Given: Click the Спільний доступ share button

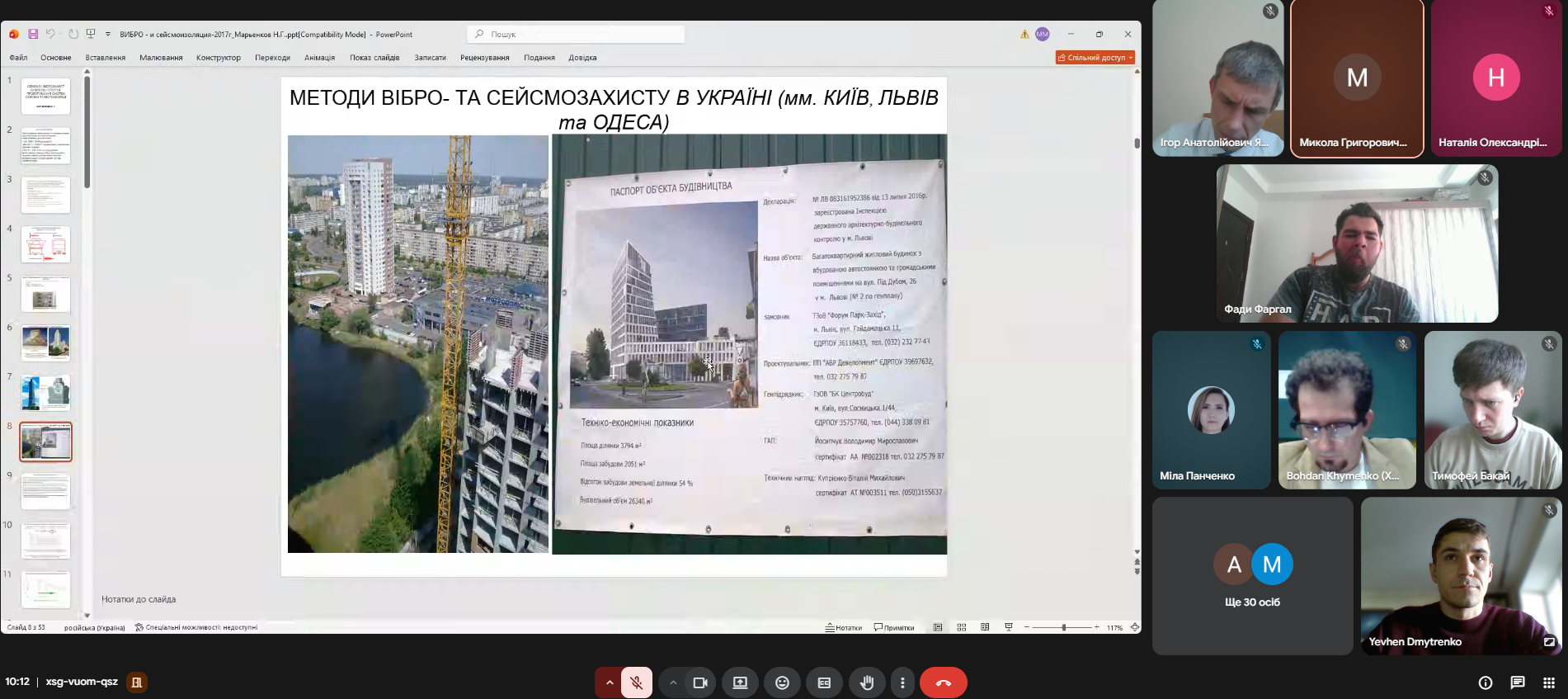Looking at the screenshot, I should pos(1095,58).
